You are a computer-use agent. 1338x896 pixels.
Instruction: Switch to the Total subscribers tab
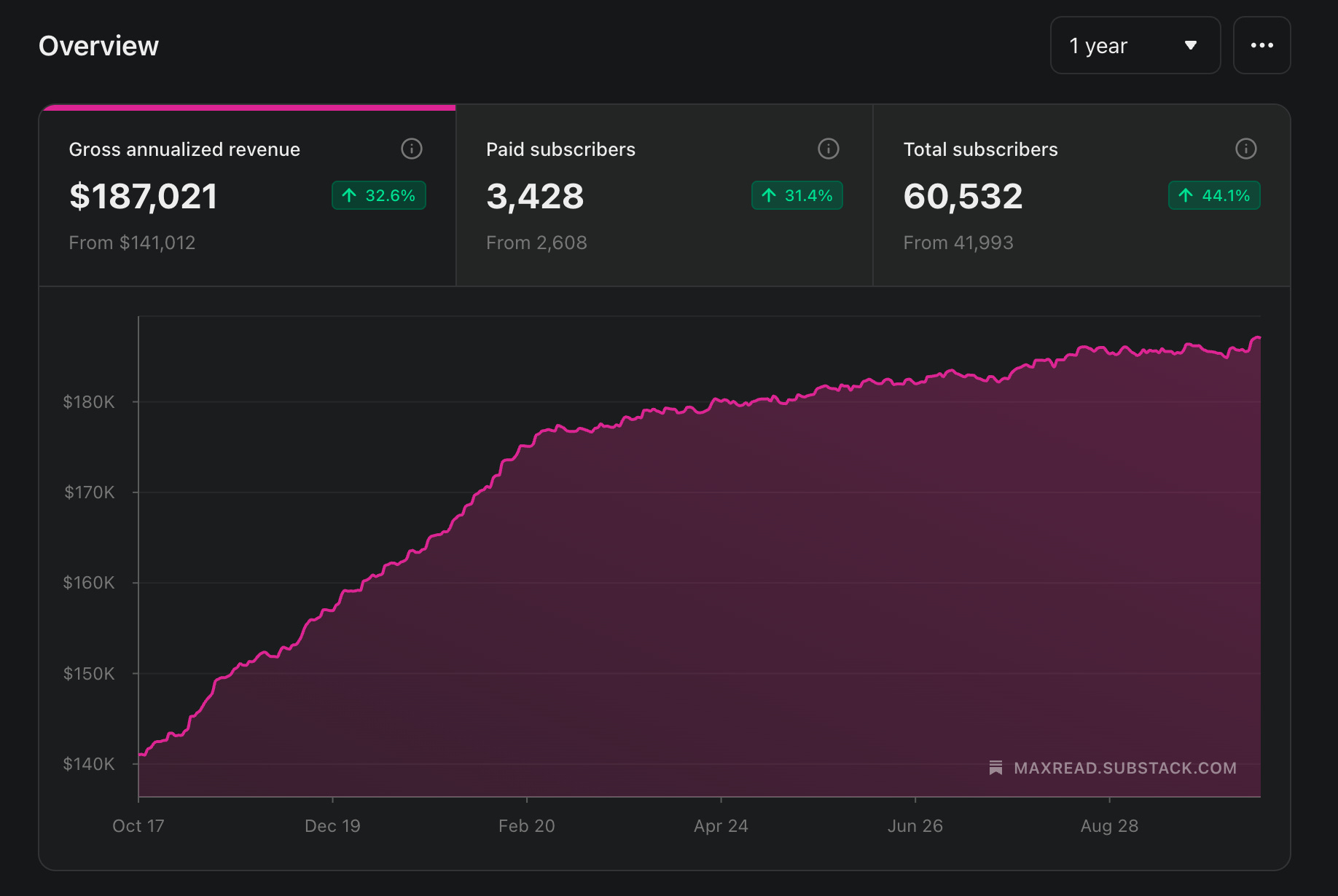1082,195
